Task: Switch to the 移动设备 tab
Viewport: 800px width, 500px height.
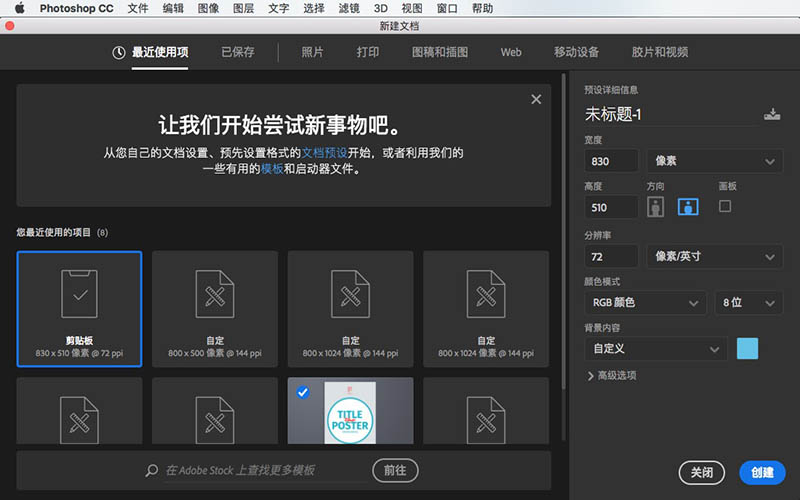Action: [x=577, y=52]
